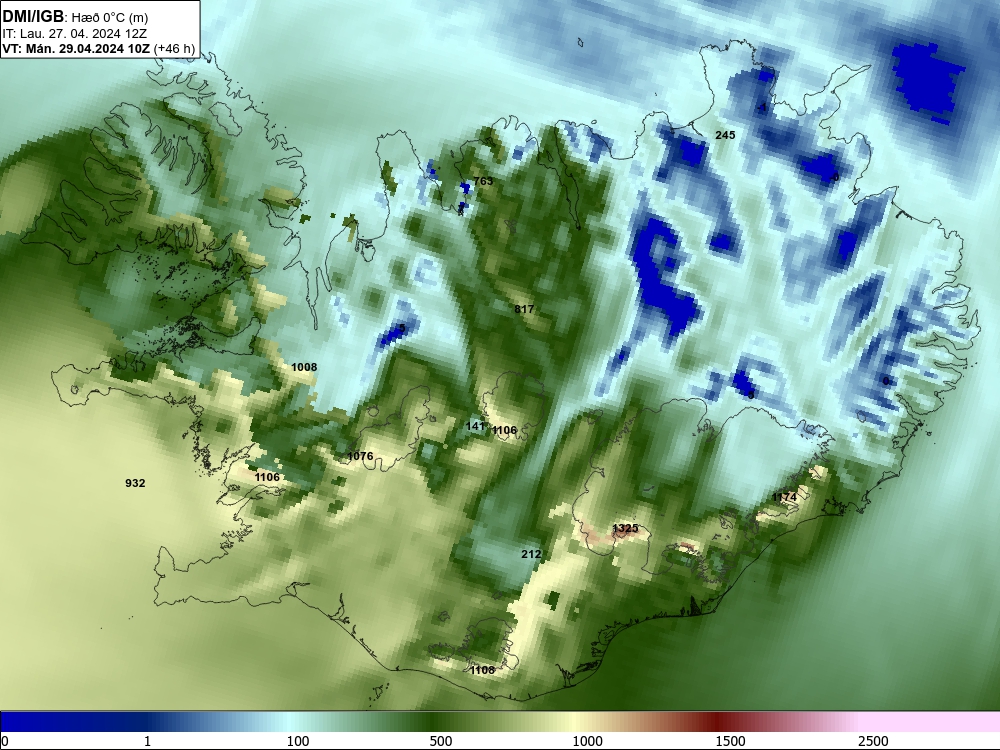The image size is (1000, 750).
Task: Click the 2500 tick label on color scale
Action: (x=873, y=741)
